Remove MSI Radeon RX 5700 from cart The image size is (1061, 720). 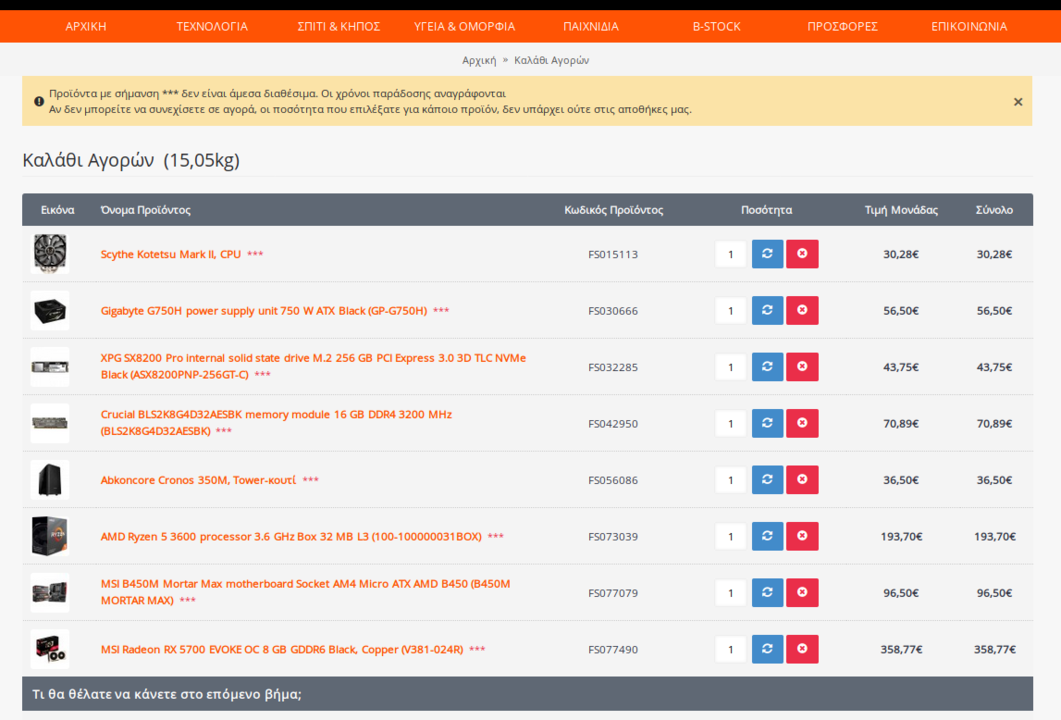pos(802,649)
